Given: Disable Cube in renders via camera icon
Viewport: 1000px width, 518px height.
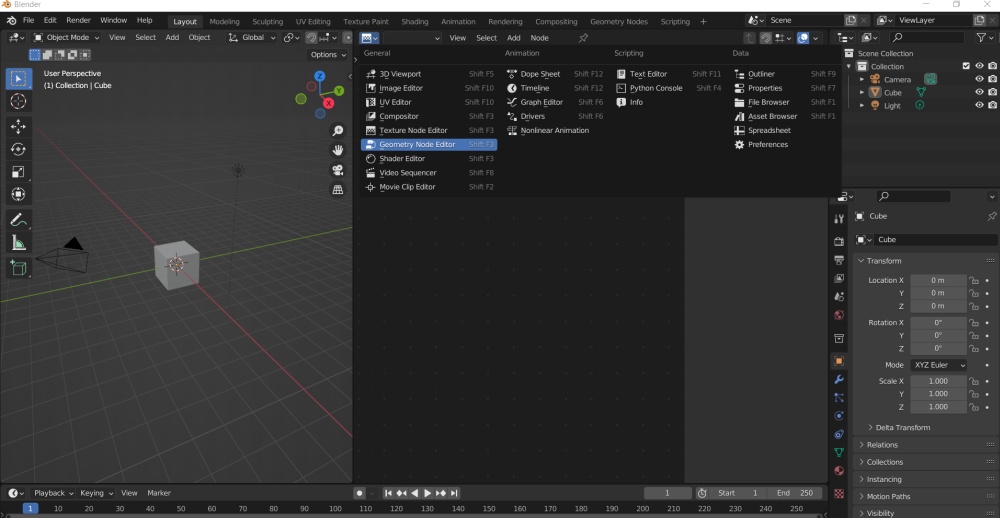Looking at the screenshot, I should tap(992, 92).
